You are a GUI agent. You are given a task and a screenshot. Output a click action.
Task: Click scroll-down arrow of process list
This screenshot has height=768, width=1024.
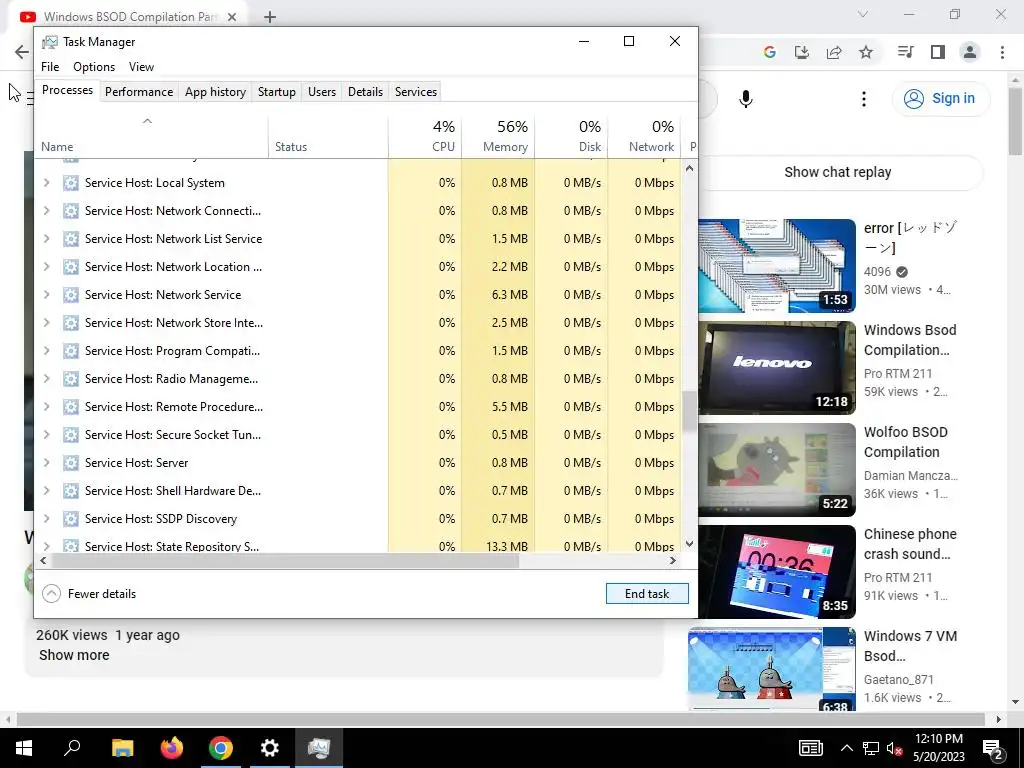click(689, 543)
